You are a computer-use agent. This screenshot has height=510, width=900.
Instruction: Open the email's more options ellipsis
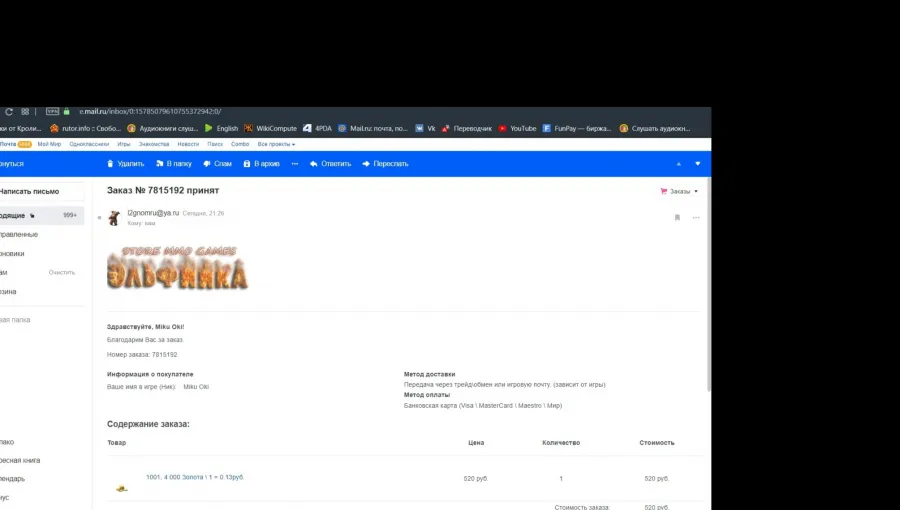pyautogui.click(x=696, y=218)
